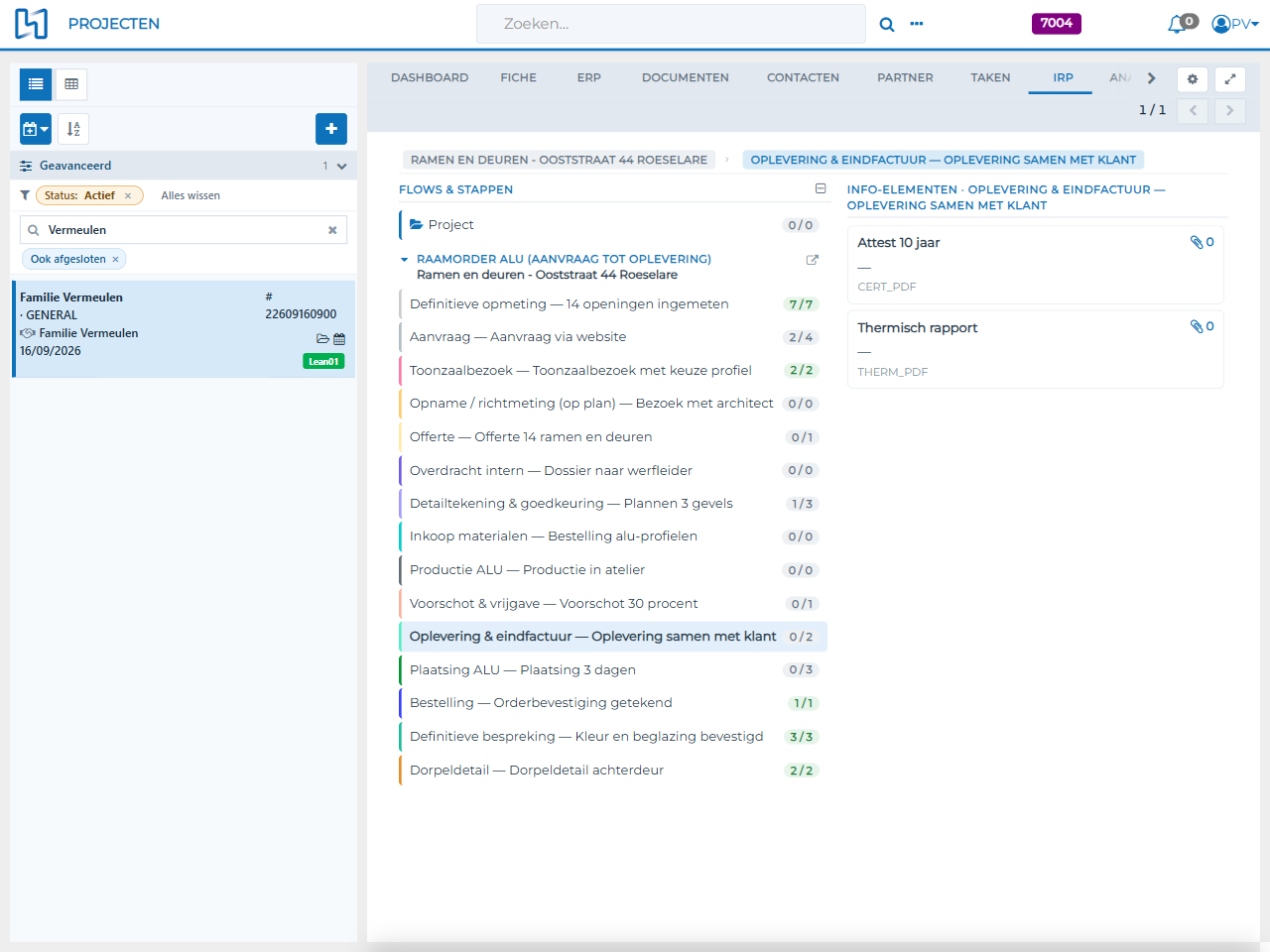Viewport: 1270px width, 952px height.
Task: Open the TAKEN tab
Action: [990, 77]
